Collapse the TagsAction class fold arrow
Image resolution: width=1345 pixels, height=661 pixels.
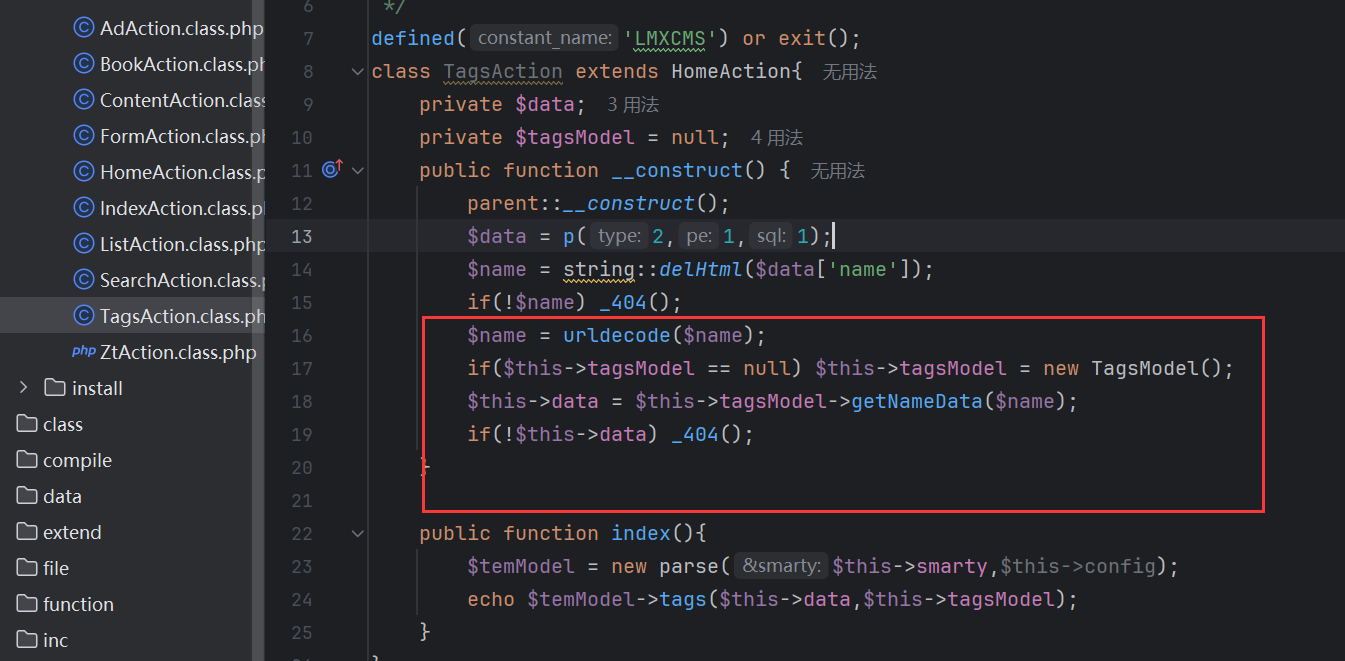pos(358,71)
